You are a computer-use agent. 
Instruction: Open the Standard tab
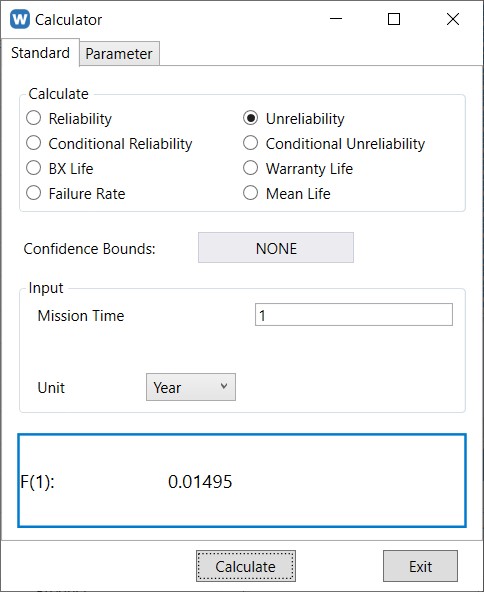pos(40,52)
